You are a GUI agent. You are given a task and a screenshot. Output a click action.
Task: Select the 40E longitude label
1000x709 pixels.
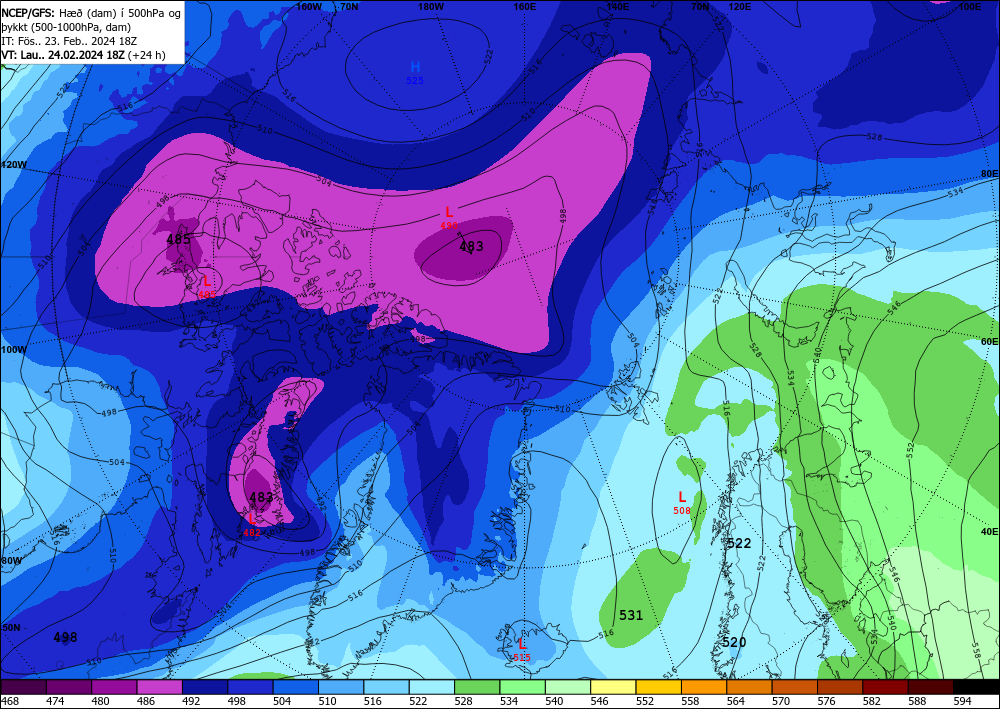[x=989, y=531]
